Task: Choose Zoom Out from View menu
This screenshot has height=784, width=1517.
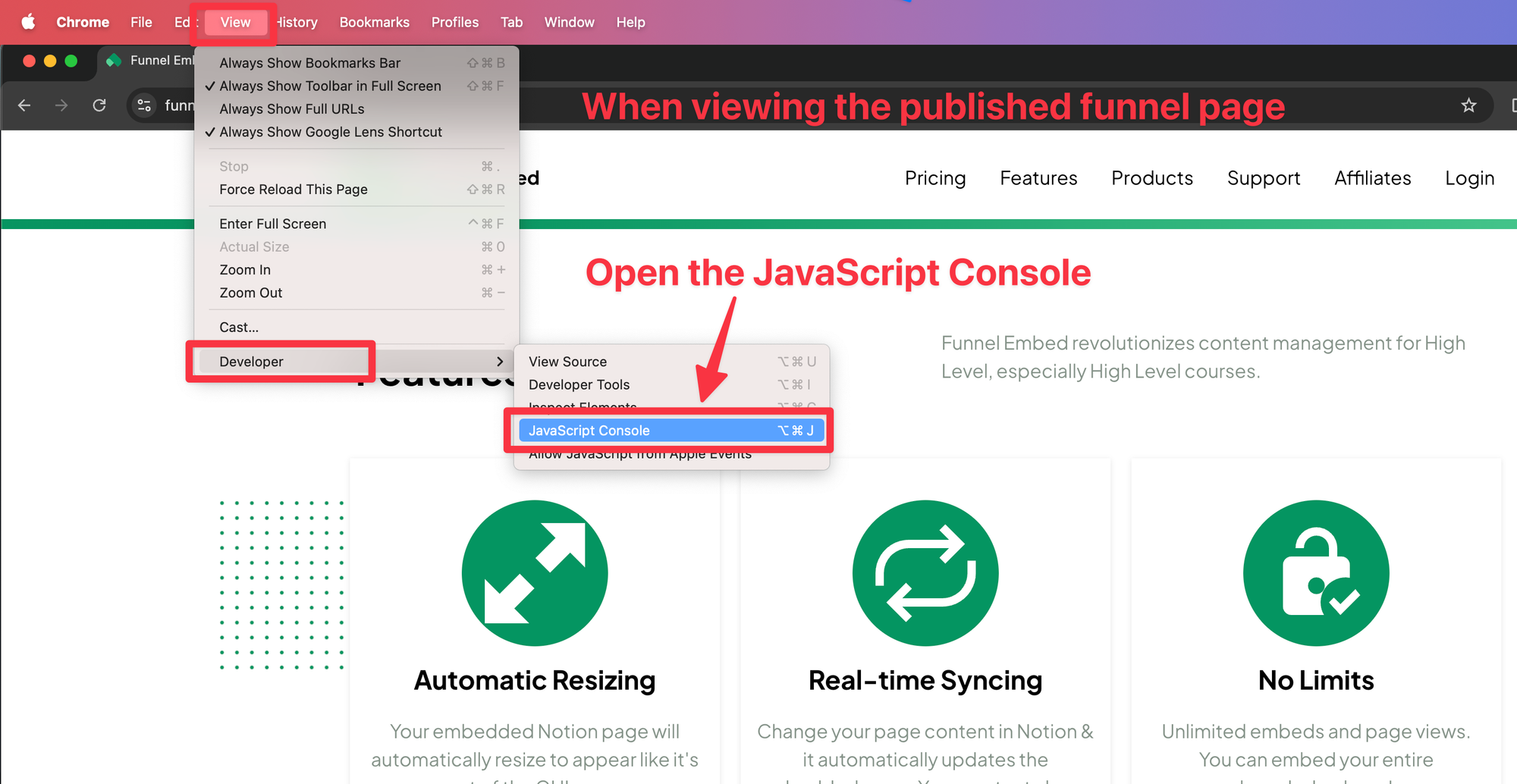Action: tap(356, 293)
